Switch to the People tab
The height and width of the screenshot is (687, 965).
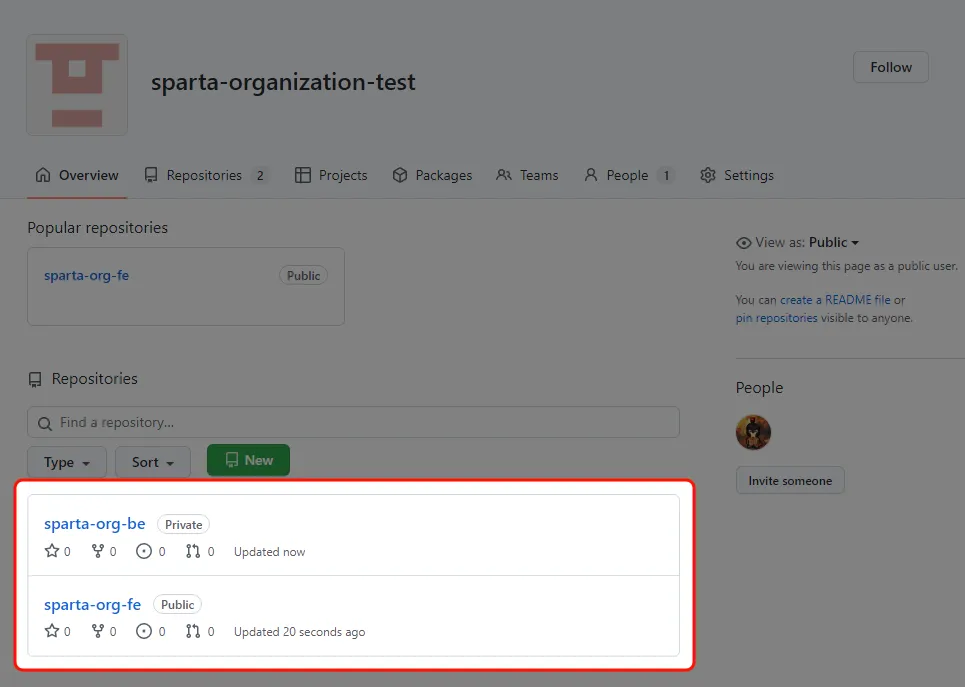[629, 175]
